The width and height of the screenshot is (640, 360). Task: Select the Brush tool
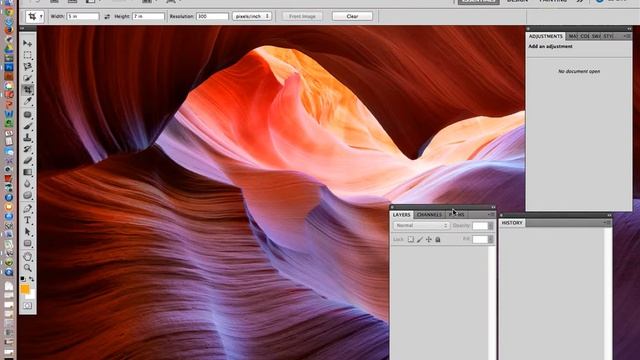click(x=27, y=126)
